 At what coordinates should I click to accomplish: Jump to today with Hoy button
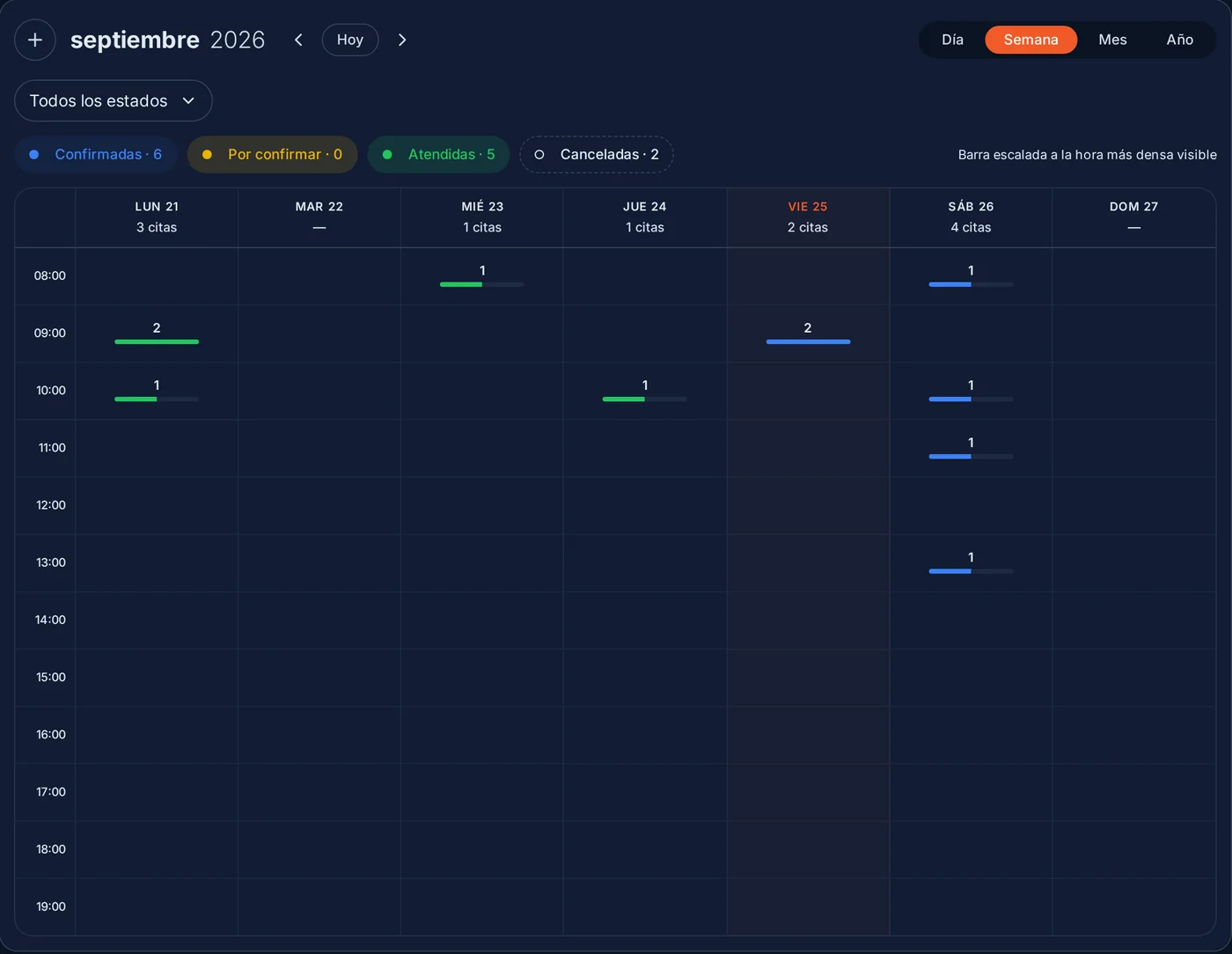pyautogui.click(x=350, y=40)
